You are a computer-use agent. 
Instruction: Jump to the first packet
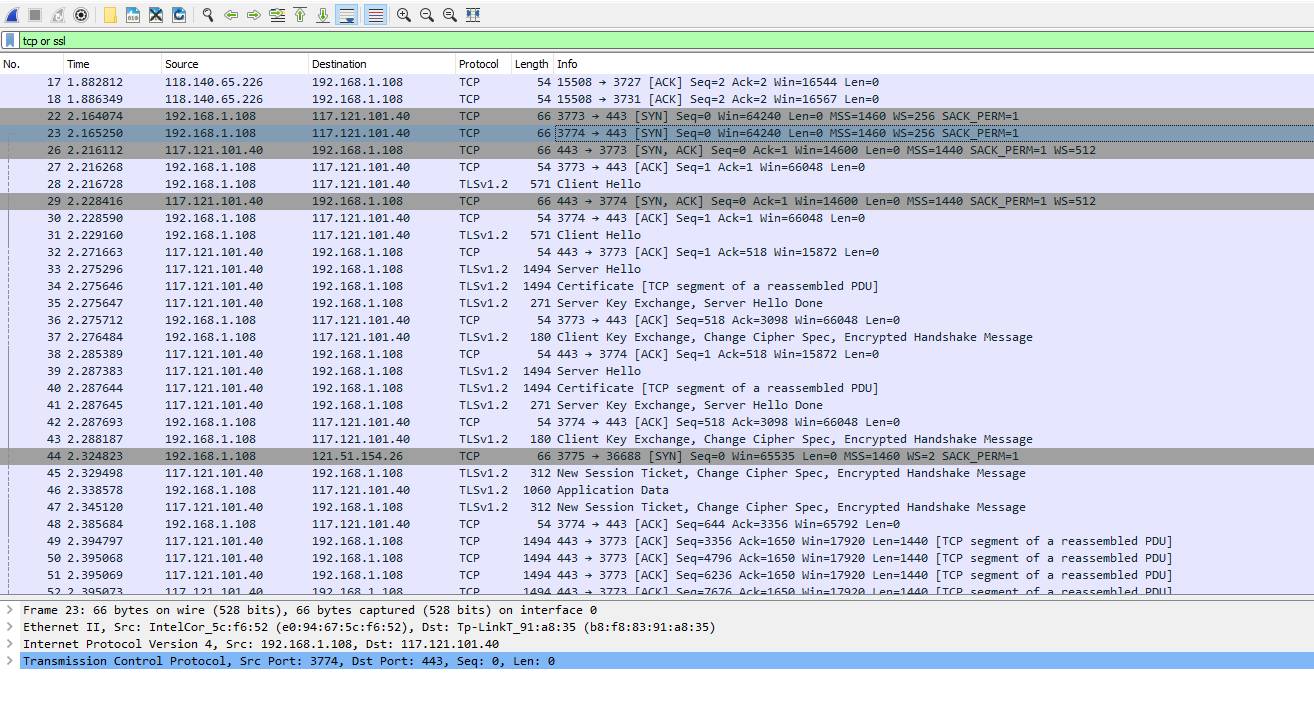300,15
